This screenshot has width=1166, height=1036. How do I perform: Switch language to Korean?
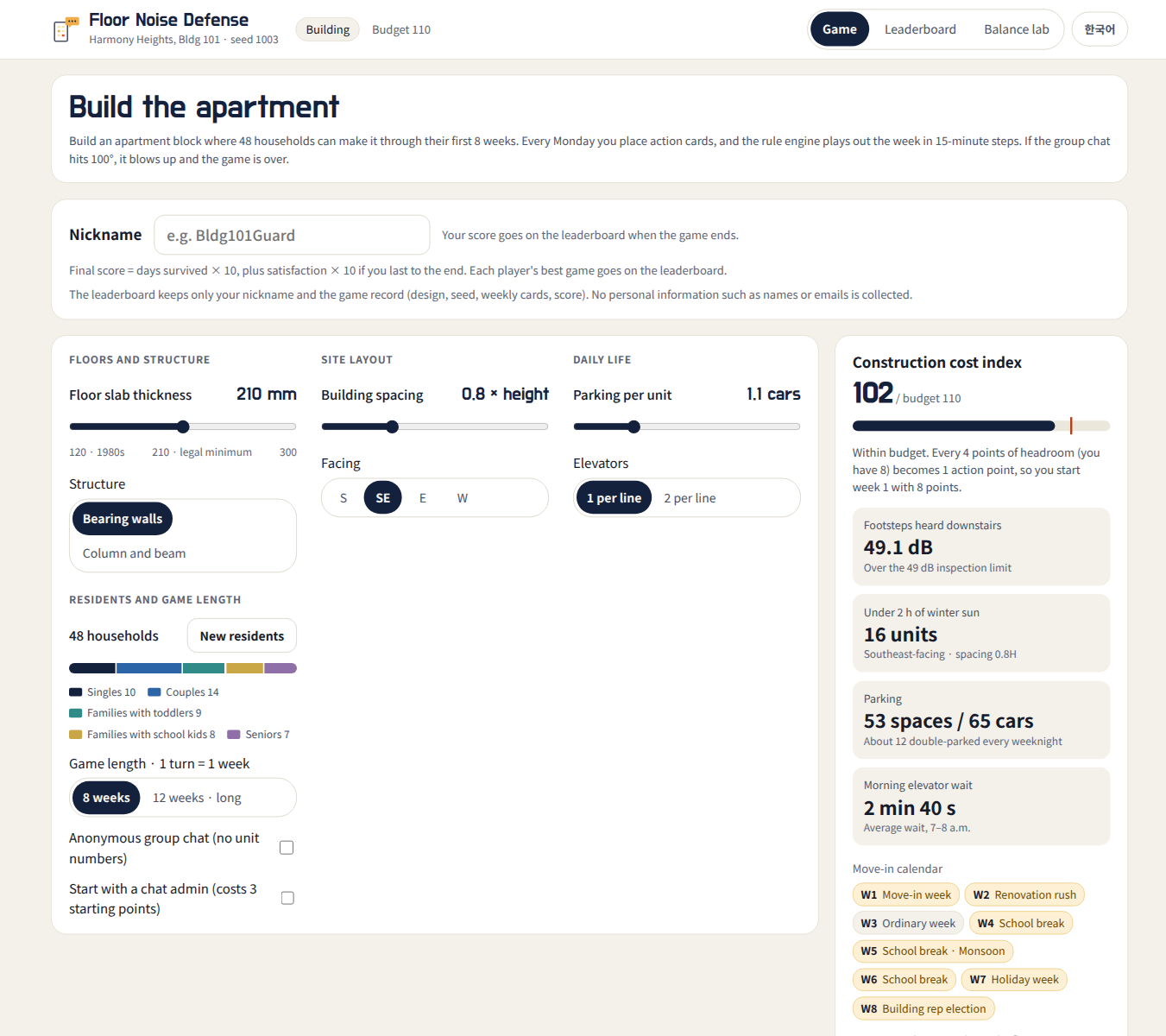click(1100, 29)
